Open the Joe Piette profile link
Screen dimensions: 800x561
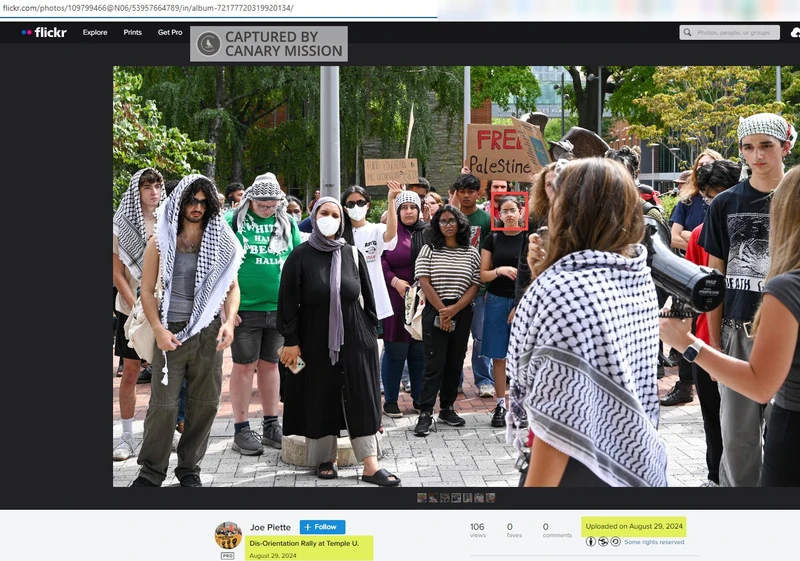tap(270, 526)
